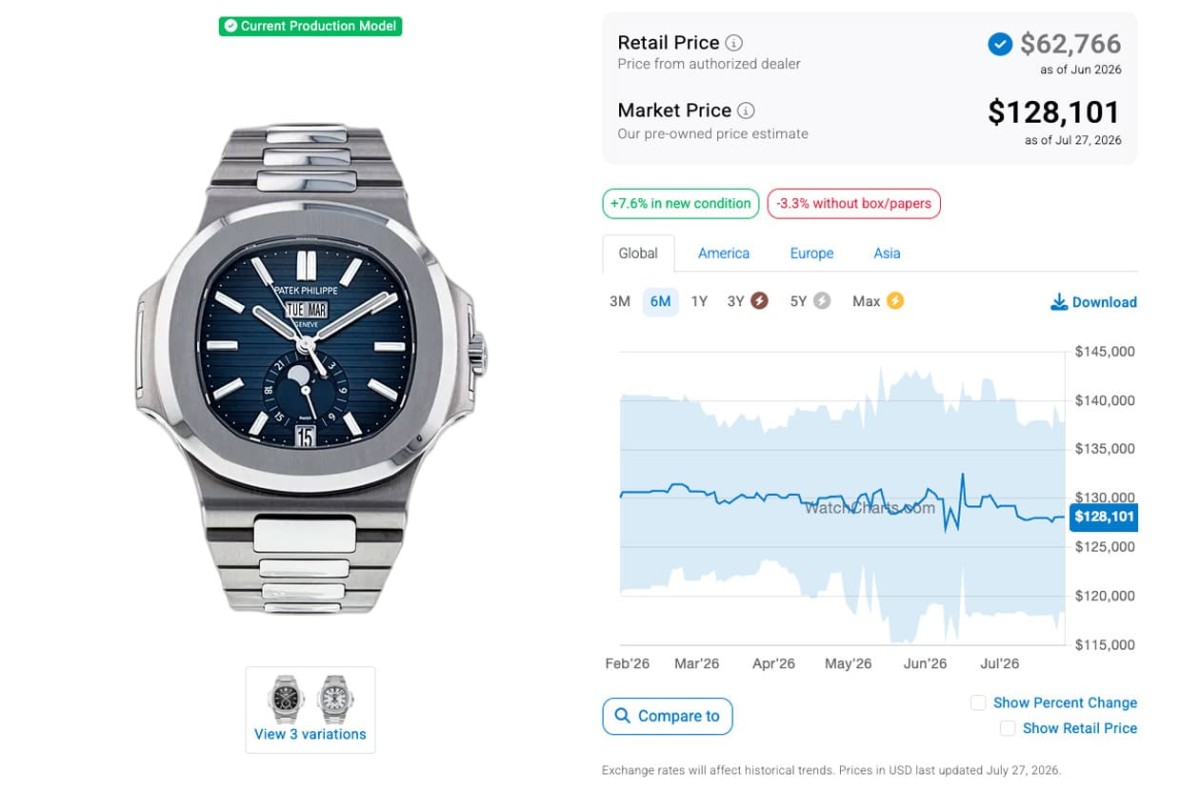Click the $128,101 price marker on chart
Screen dimensions: 1200x793
[x=1104, y=517]
